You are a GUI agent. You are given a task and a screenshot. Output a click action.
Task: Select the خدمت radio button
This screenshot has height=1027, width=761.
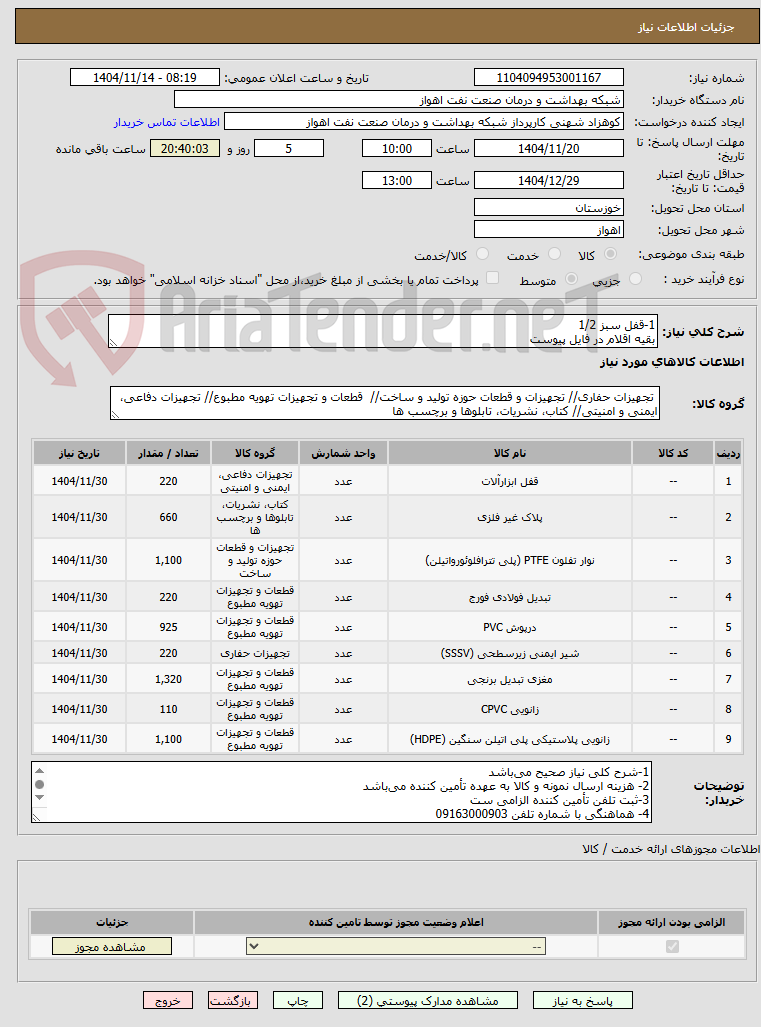click(x=554, y=254)
